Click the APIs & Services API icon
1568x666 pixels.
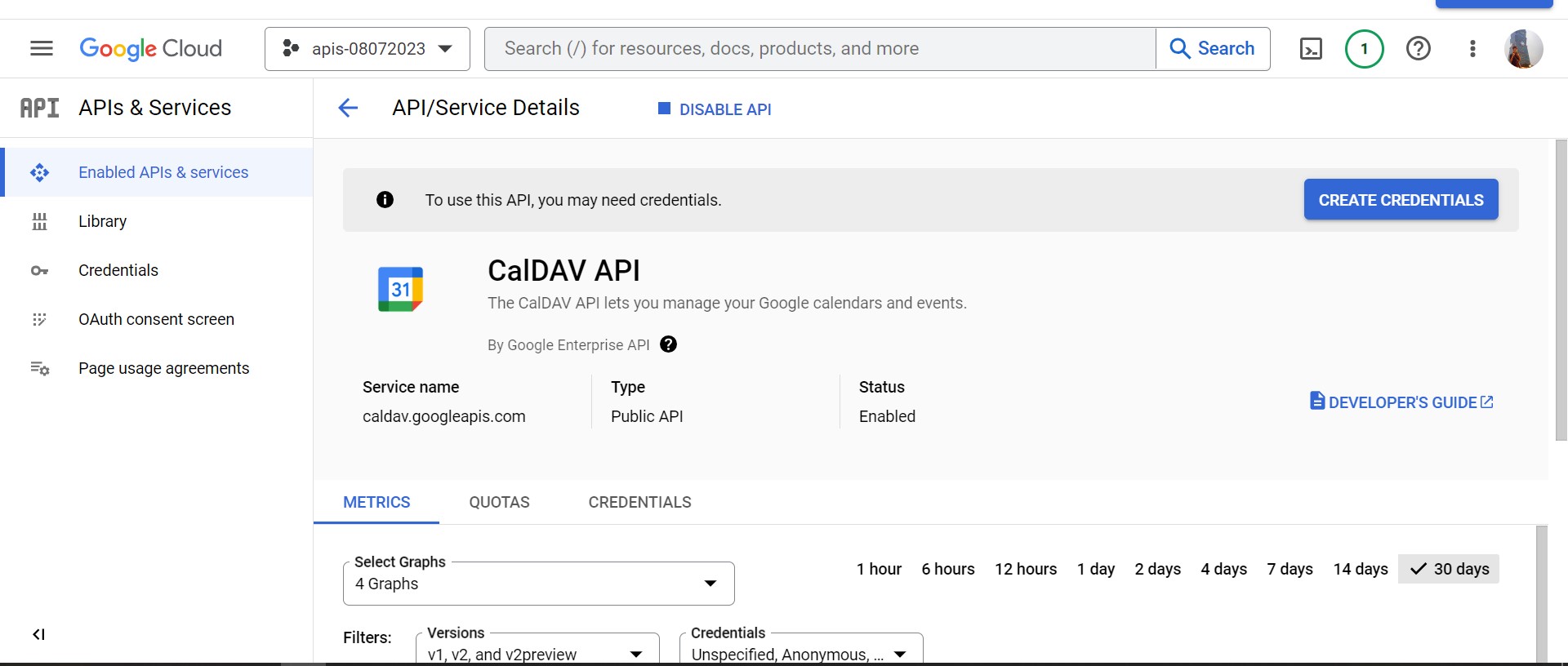click(x=39, y=108)
